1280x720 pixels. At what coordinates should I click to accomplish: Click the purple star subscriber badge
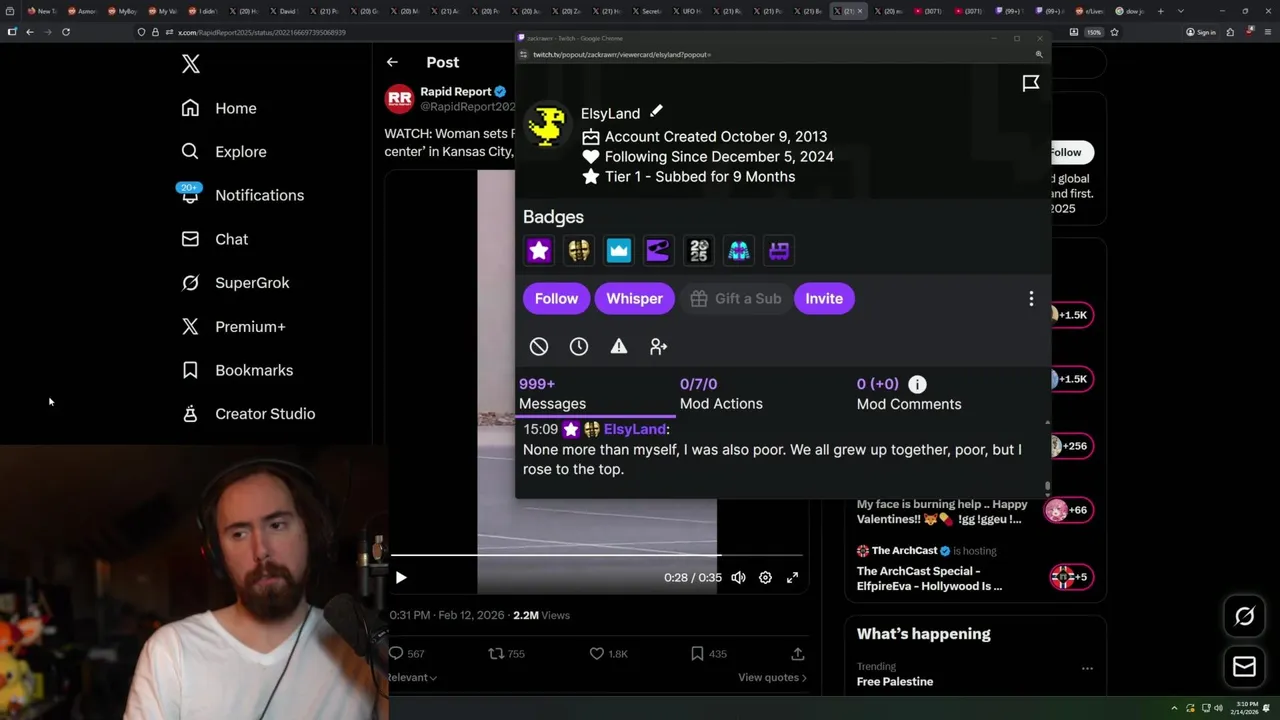pos(539,251)
